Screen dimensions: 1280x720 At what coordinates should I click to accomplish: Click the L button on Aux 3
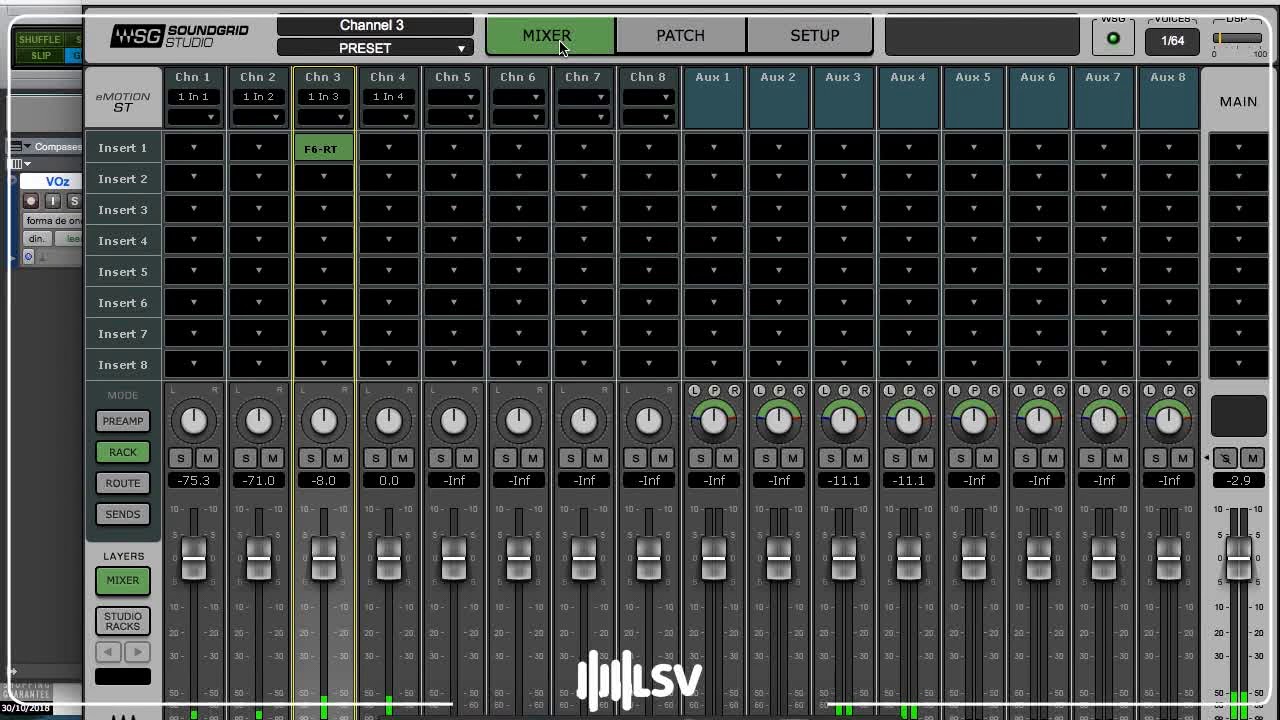pos(825,391)
